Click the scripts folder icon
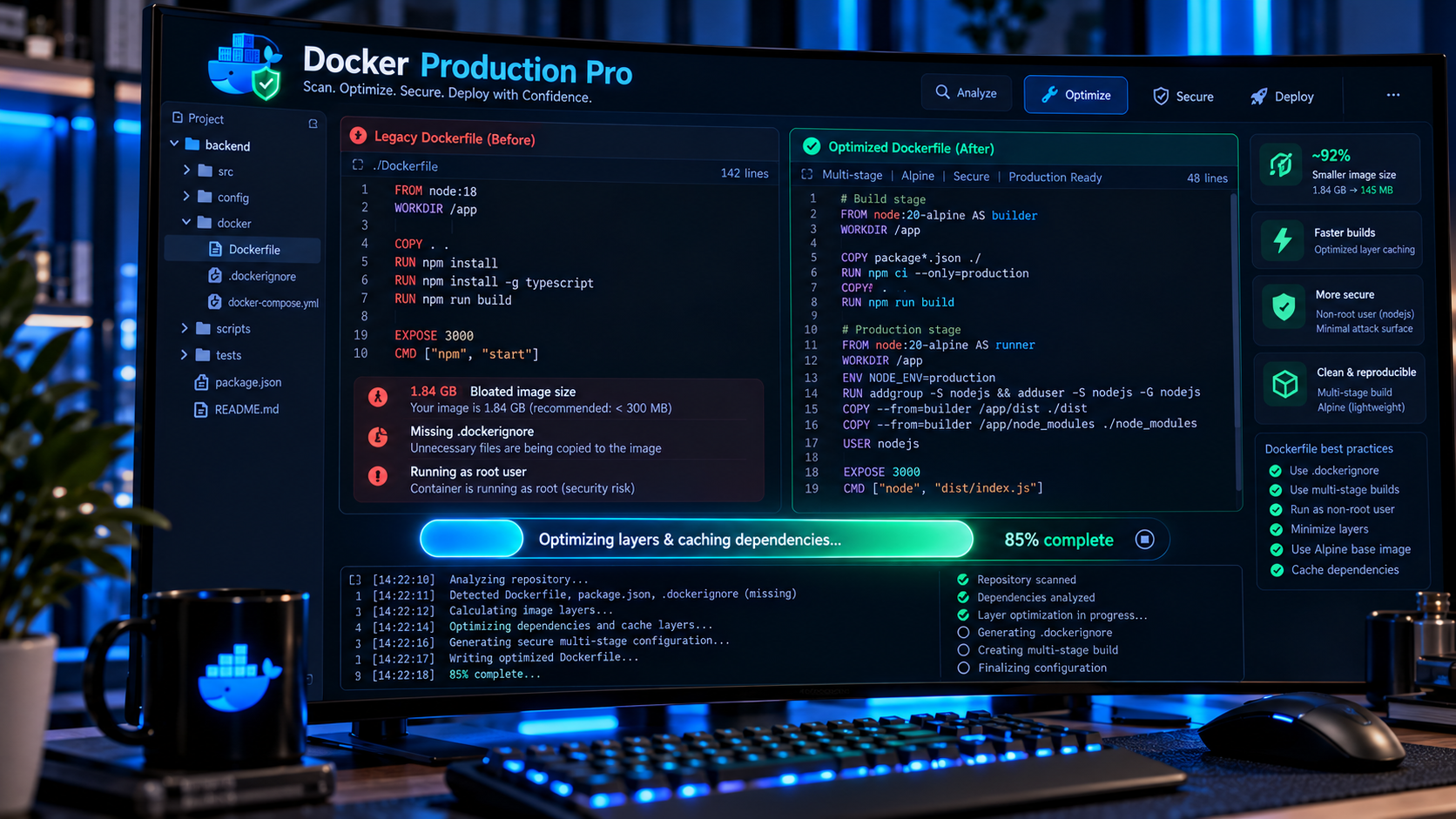 click(204, 328)
